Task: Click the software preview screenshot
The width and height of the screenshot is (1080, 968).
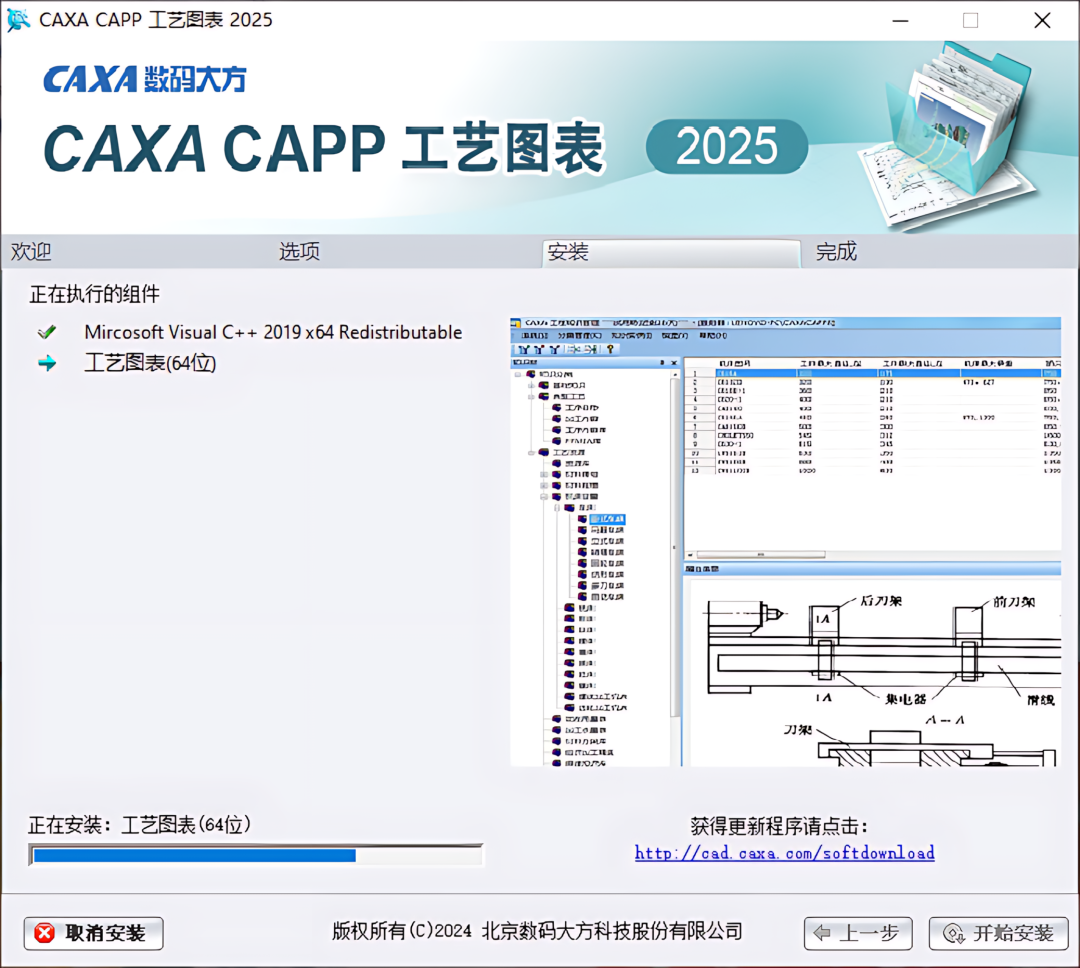Action: pos(785,542)
